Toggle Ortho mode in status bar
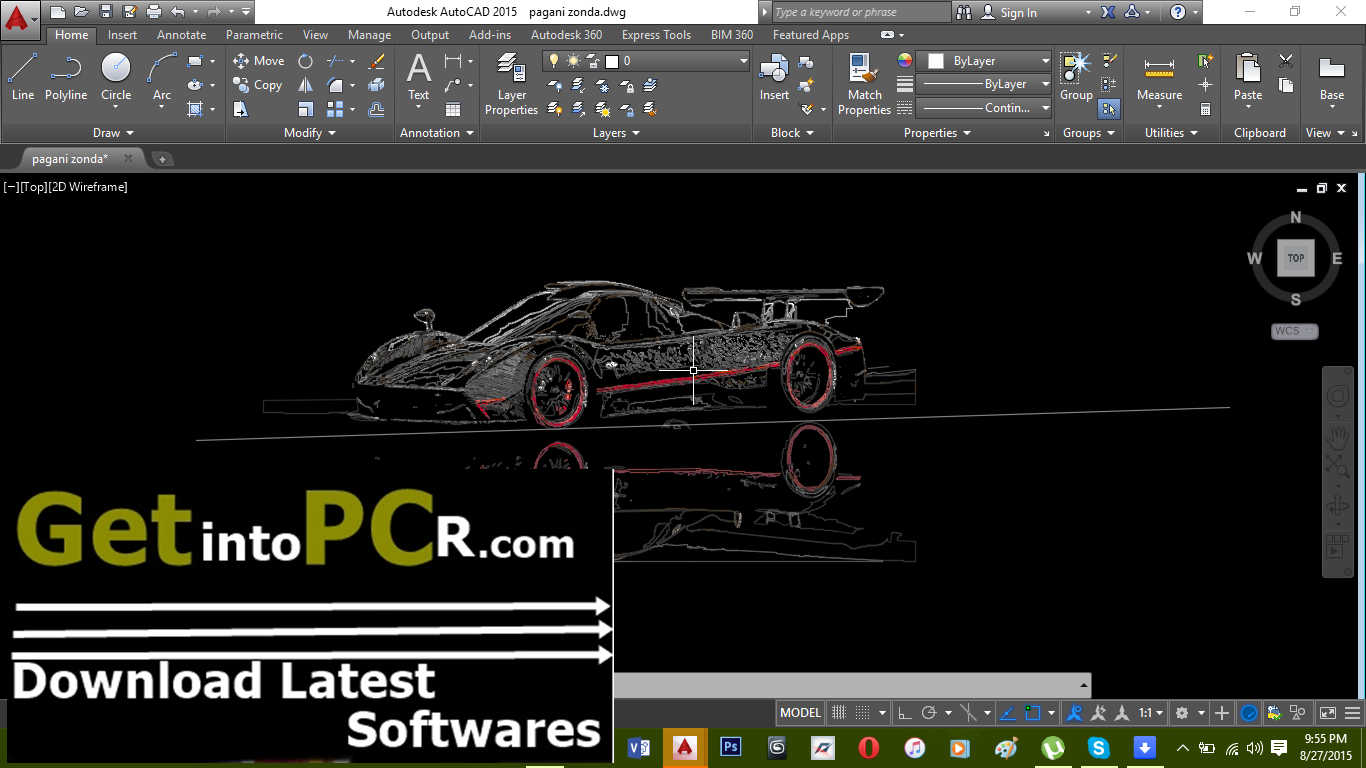The width and height of the screenshot is (1366, 768). coord(904,713)
